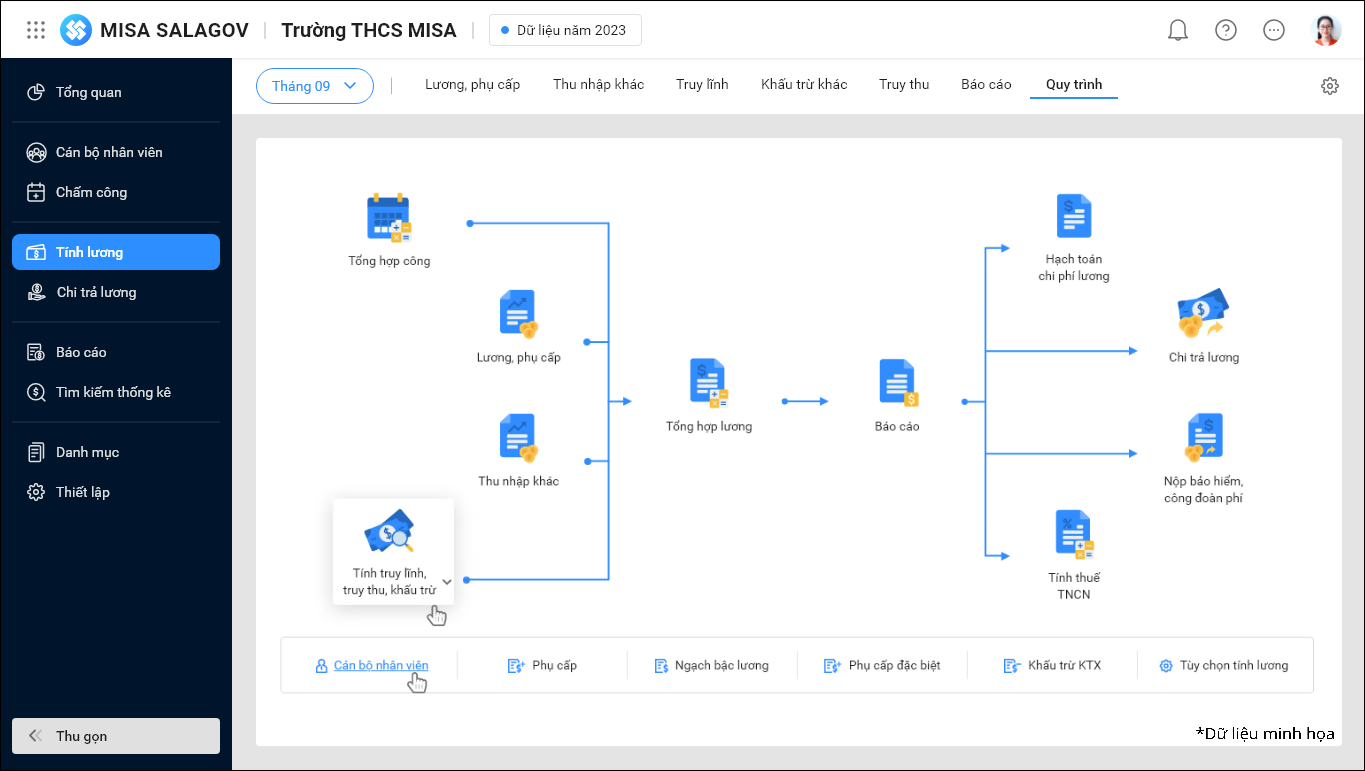This screenshot has height=771, width=1365.
Task: Open the help question mark icon
Action: coord(1226,30)
